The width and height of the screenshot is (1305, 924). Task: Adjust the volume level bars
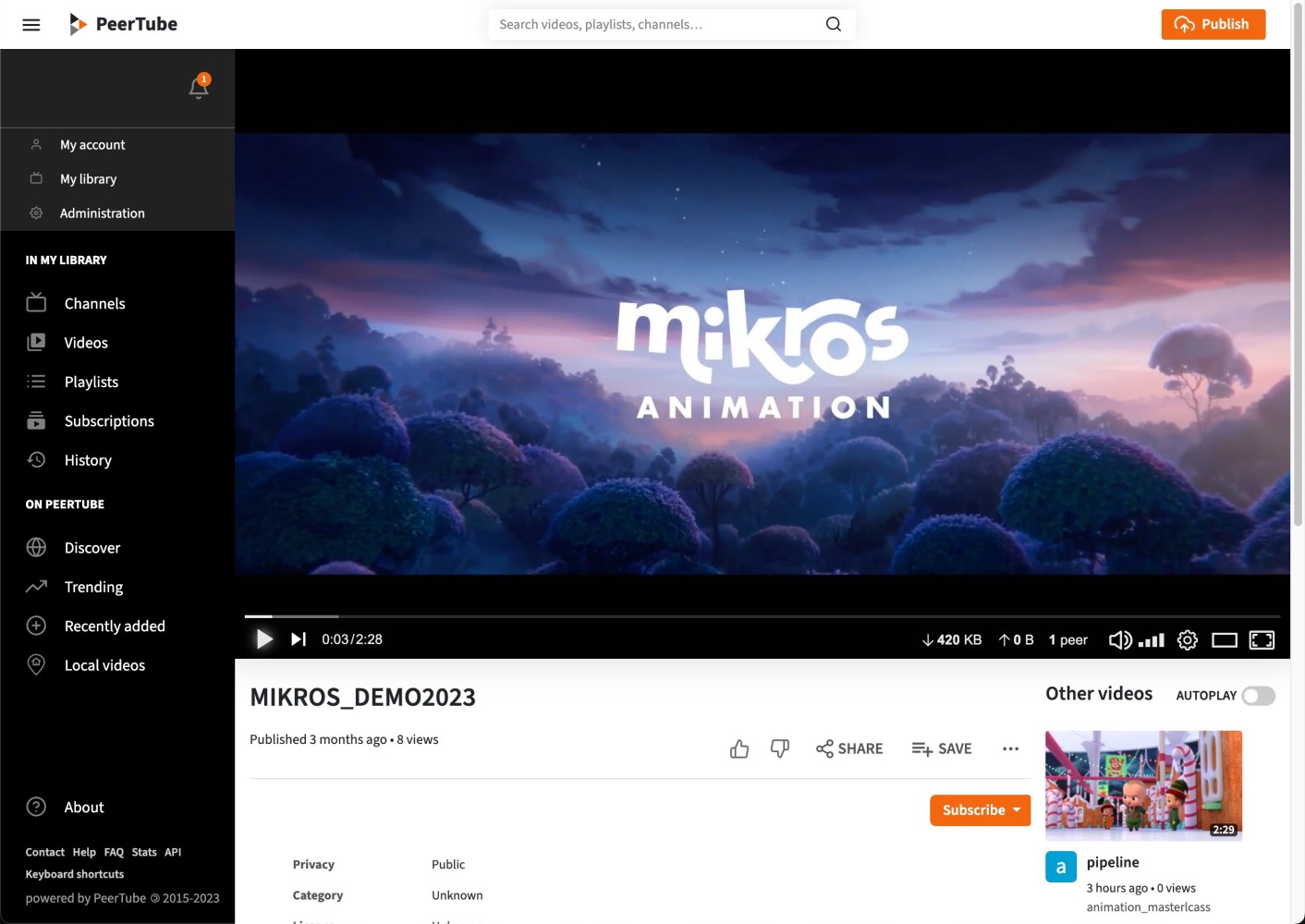coord(1152,639)
